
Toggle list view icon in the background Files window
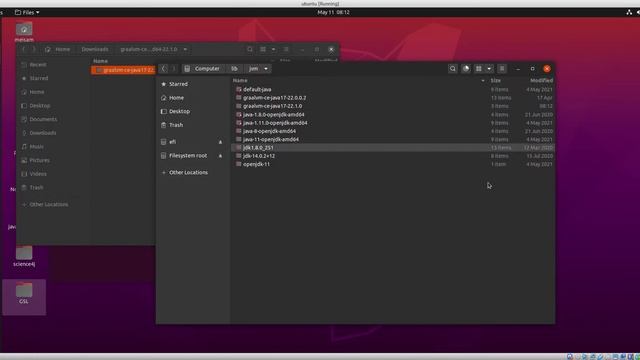pos(263,49)
